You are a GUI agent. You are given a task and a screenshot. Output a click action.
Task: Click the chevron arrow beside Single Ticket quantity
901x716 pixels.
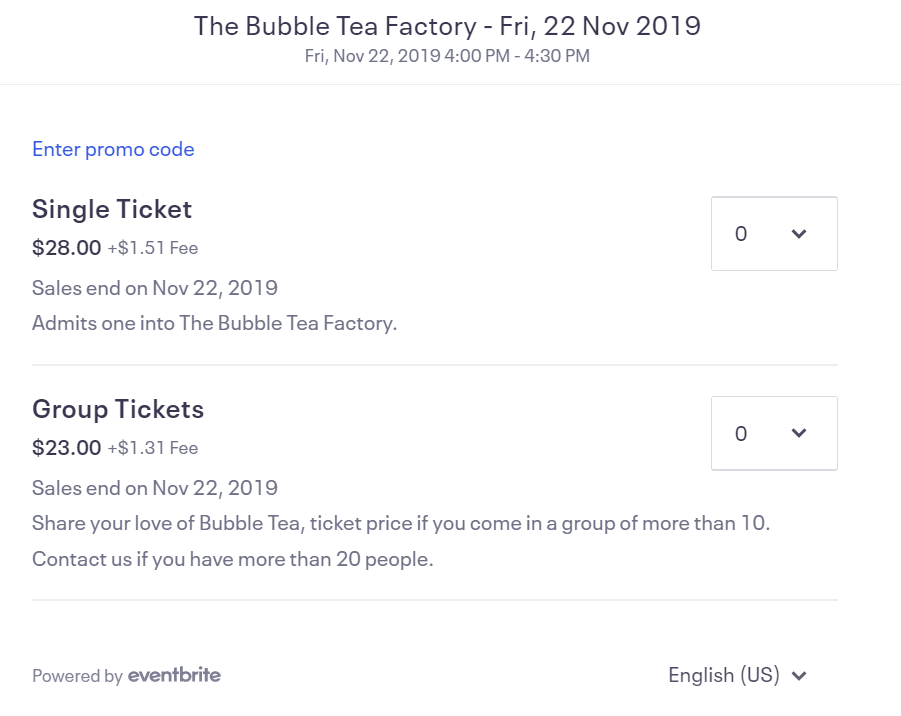point(798,234)
